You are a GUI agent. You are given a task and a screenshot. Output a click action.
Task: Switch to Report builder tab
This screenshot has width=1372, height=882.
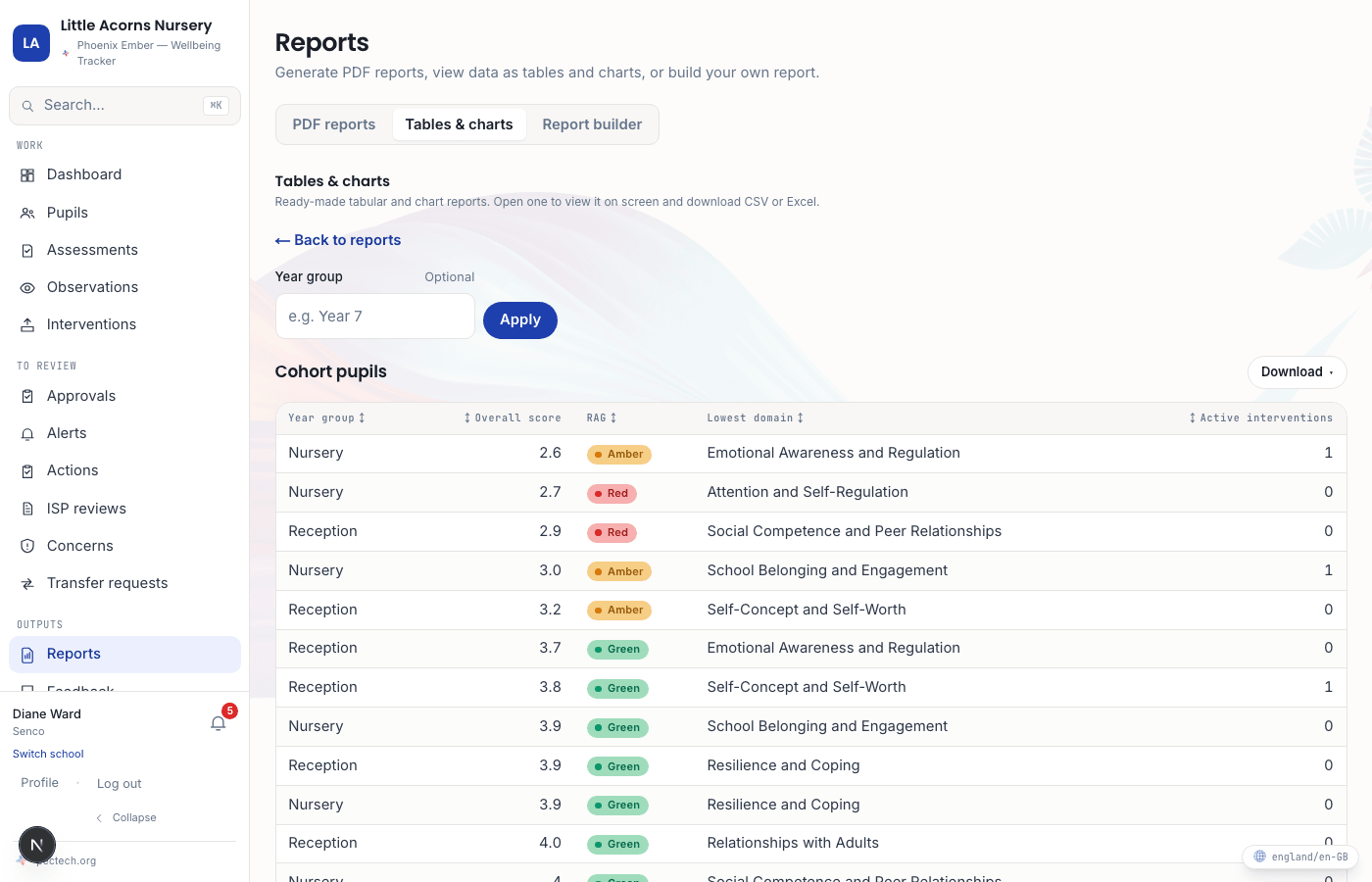pos(592,124)
